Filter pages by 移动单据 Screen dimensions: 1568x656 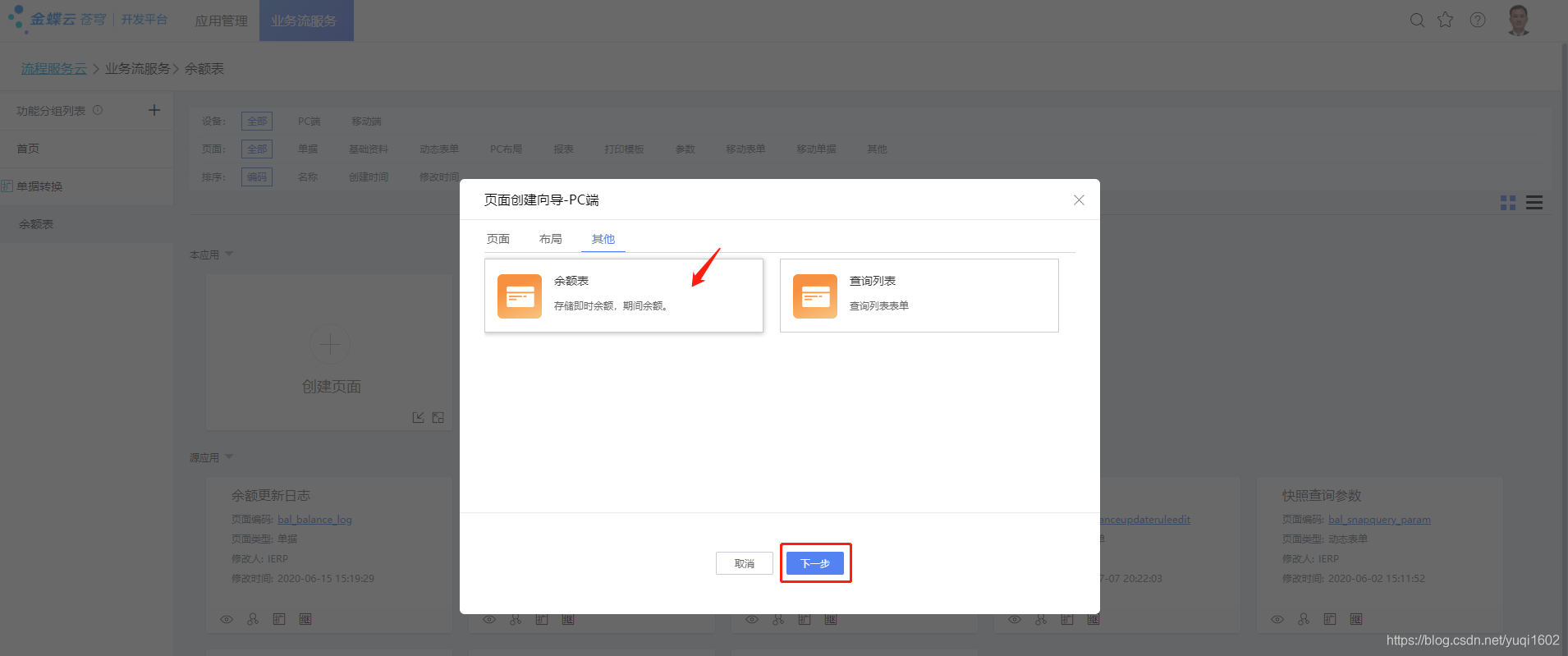(816, 149)
